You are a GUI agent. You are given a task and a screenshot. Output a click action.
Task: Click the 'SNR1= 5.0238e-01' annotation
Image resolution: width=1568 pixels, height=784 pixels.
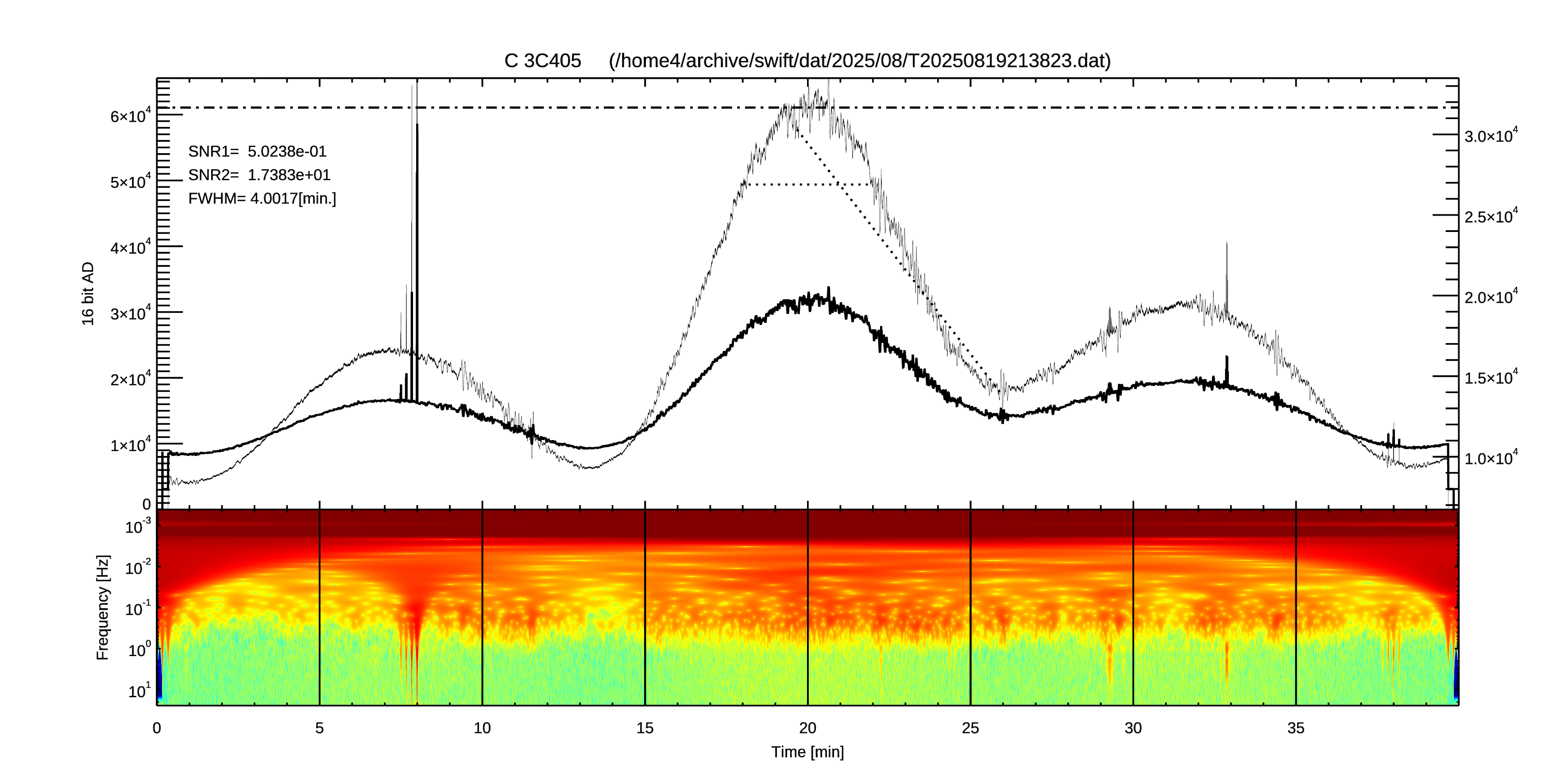pyautogui.click(x=258, y=151)
